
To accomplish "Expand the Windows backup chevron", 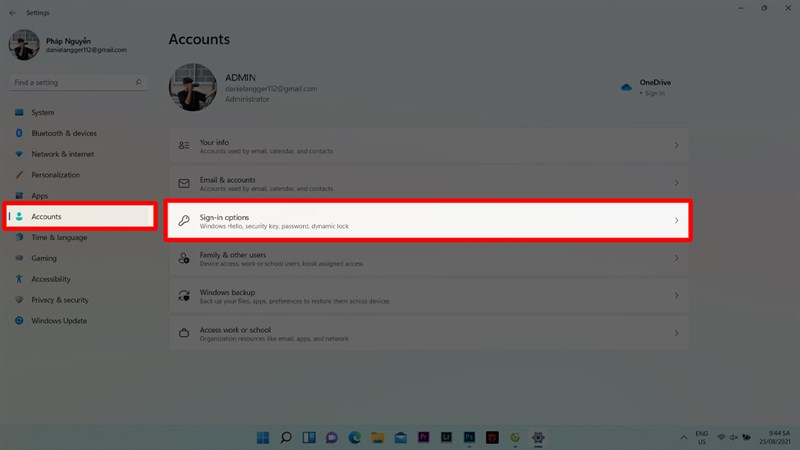I will click(x=676, y=295).
